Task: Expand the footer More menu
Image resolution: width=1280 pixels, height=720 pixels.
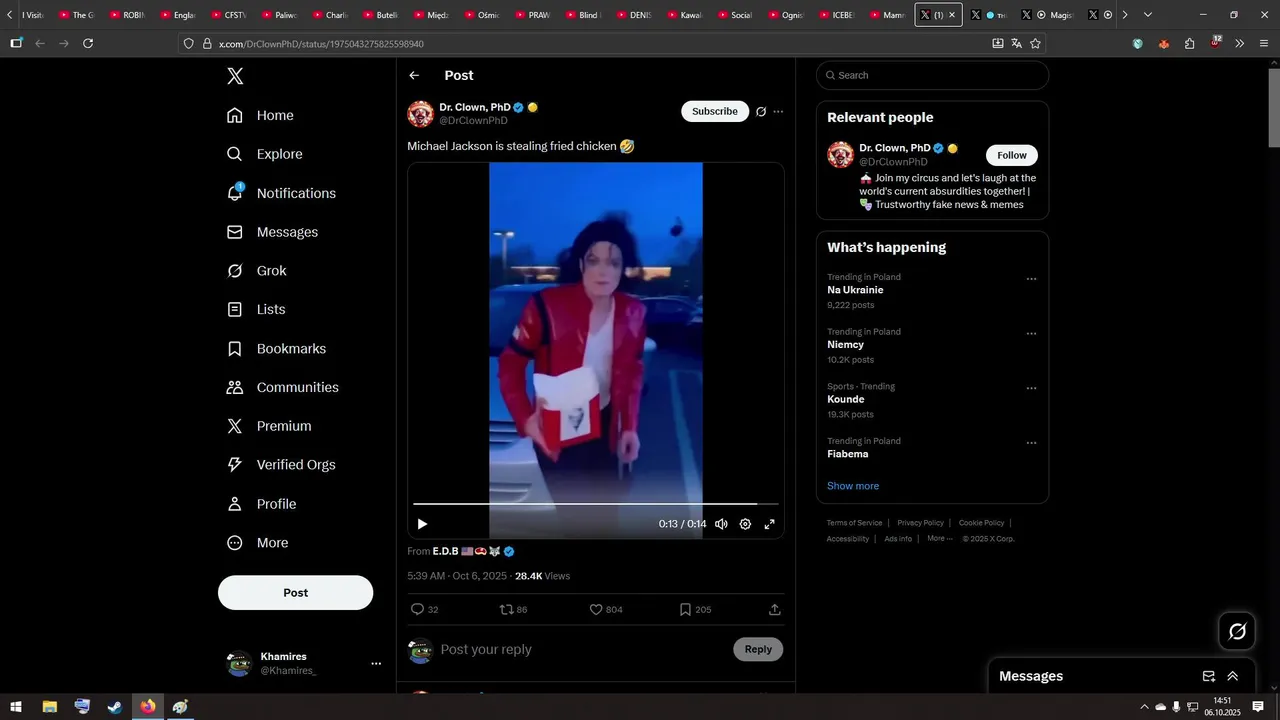Action: coord(939,539)
